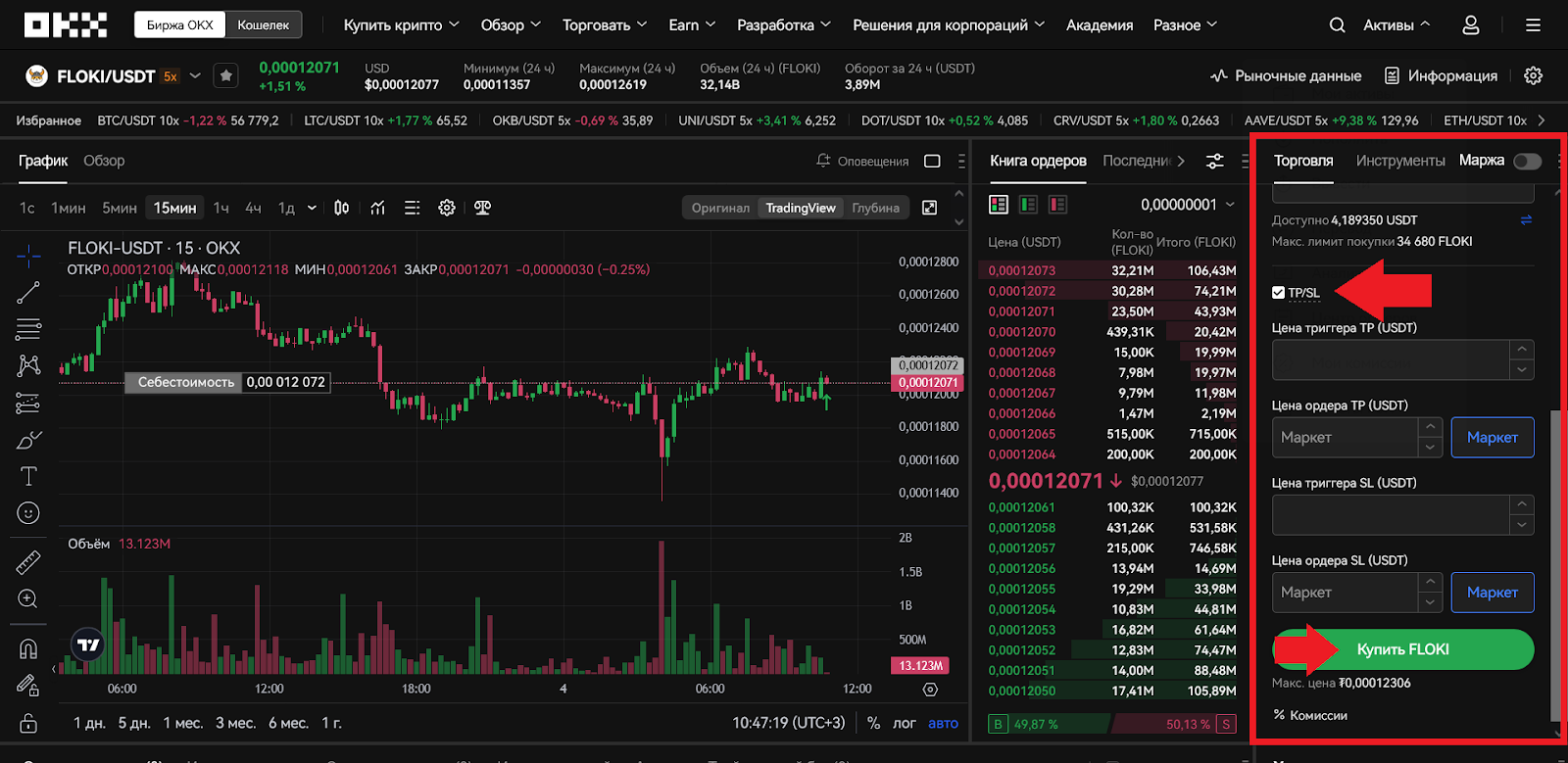Open the 0,00000001 price precision dropdown
The image size is (1568, 763).
pyautogui.click(x=1188, y=204)
